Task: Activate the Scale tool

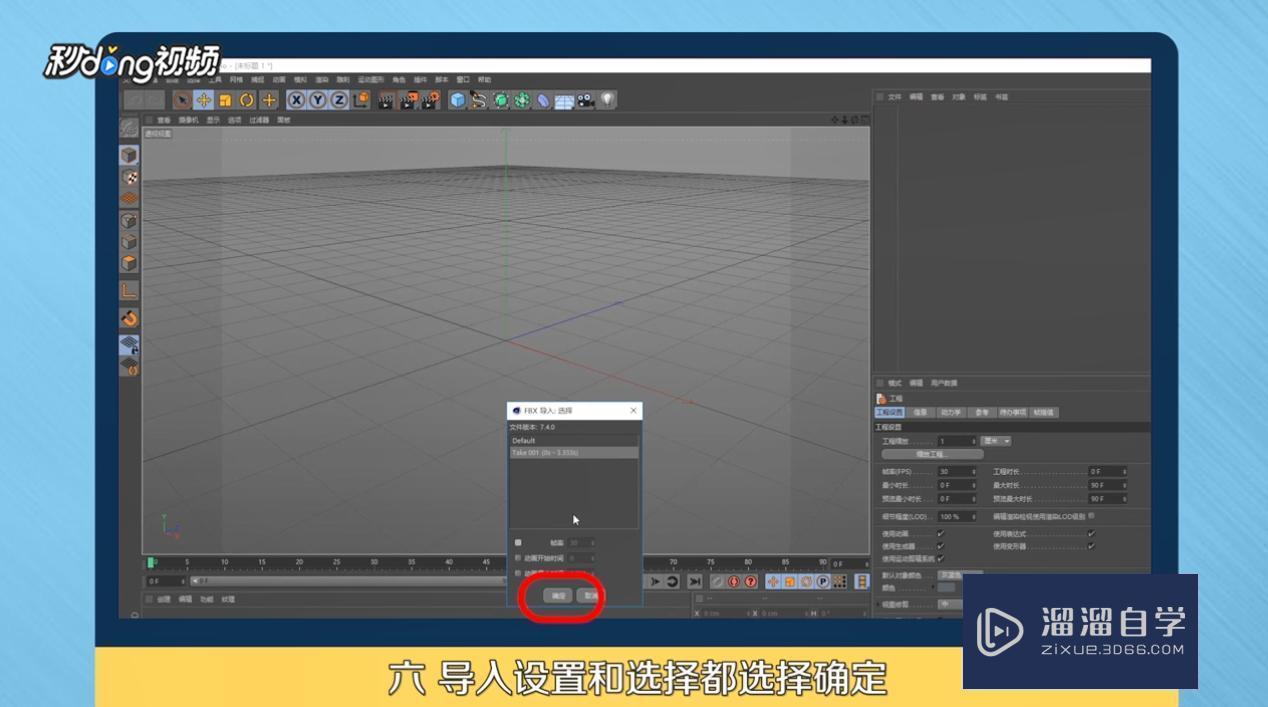Action: click(x=226, y=100)
